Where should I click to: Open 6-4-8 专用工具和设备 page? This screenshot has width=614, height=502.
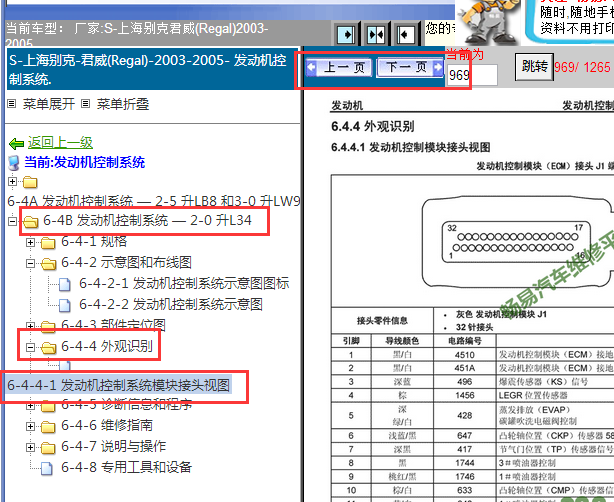click(x=126, y=467)
